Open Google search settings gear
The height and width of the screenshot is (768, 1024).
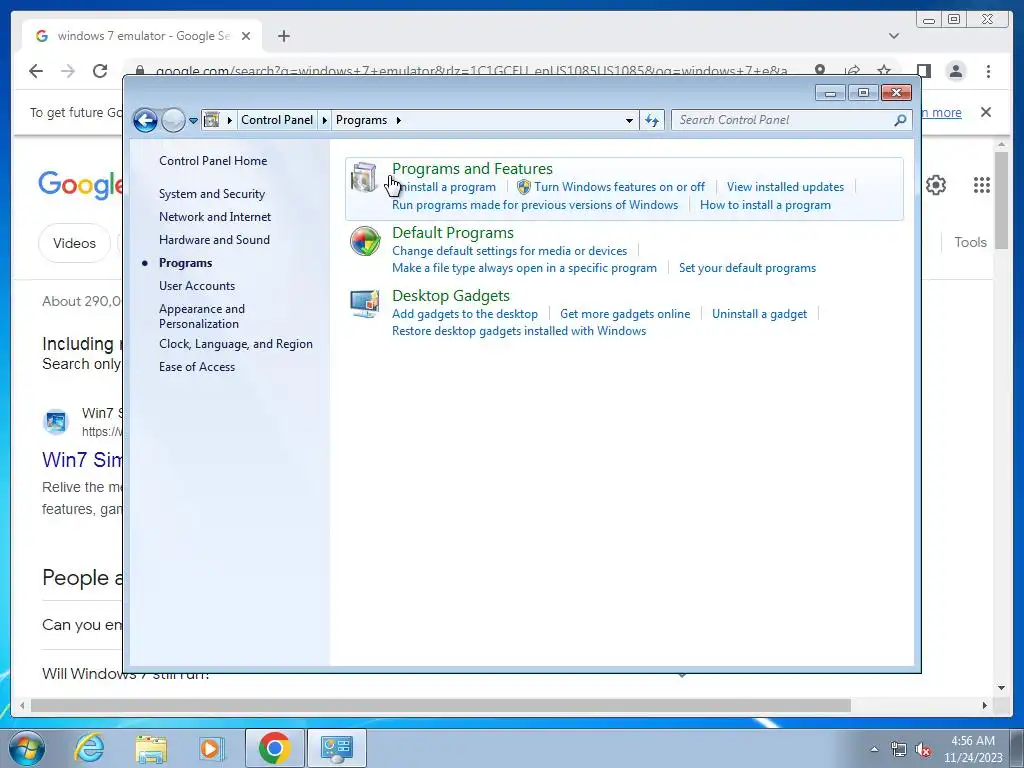(x=936, y=185)
